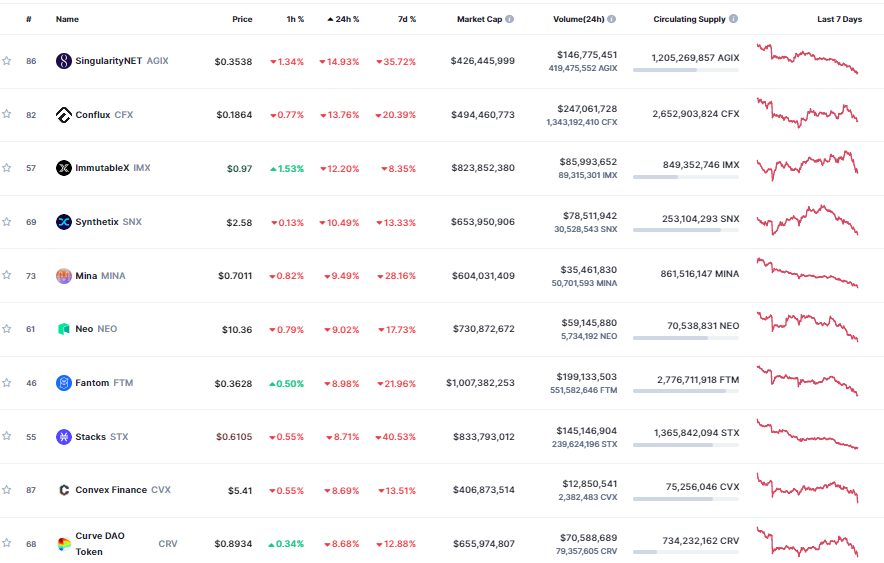Click Mina market cap $604,031,409

click(483, 276)
